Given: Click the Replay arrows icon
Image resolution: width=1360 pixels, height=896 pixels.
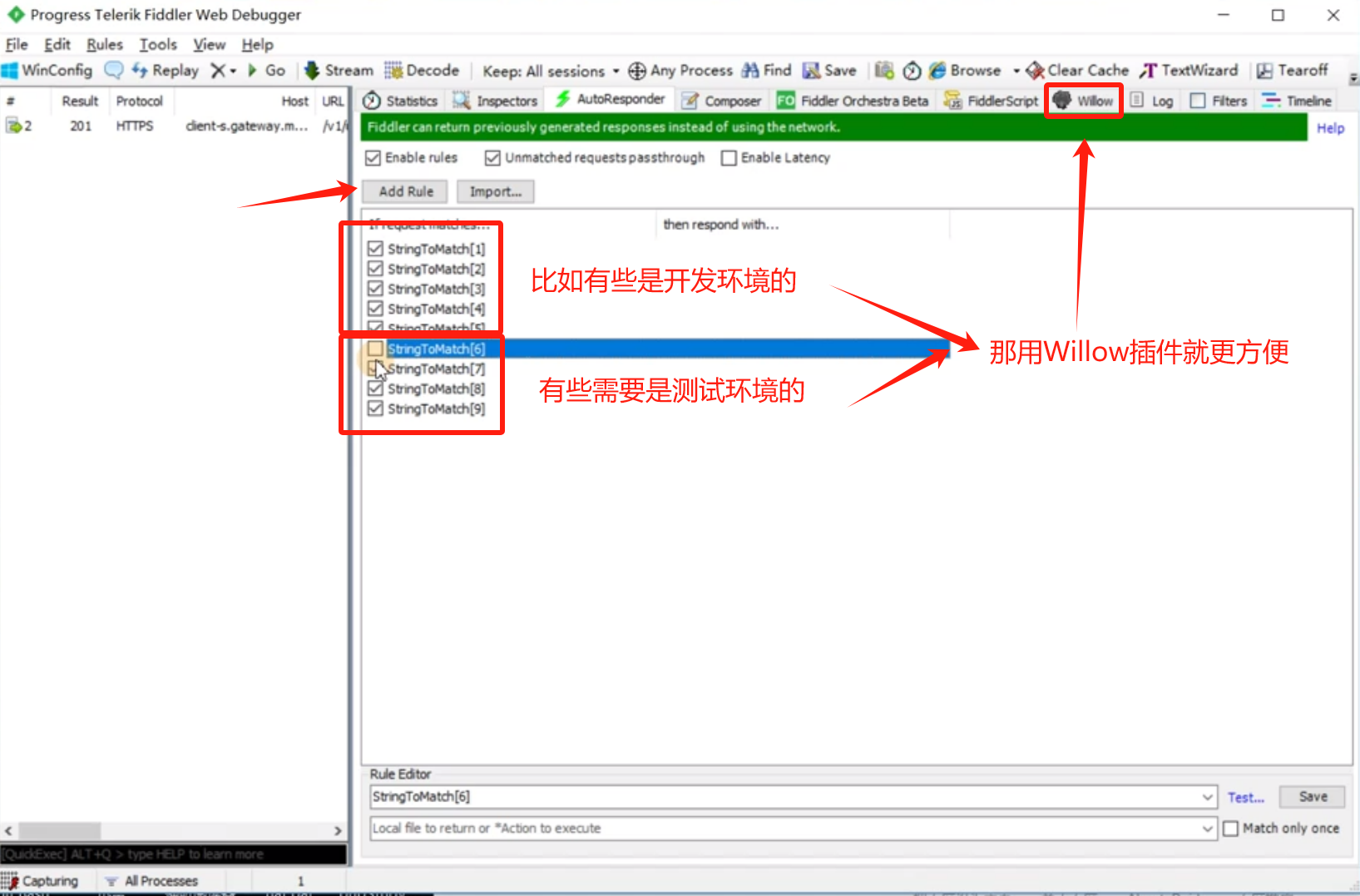Looking at the screenshot, I should pyautogui.click(x=140, y=71).
